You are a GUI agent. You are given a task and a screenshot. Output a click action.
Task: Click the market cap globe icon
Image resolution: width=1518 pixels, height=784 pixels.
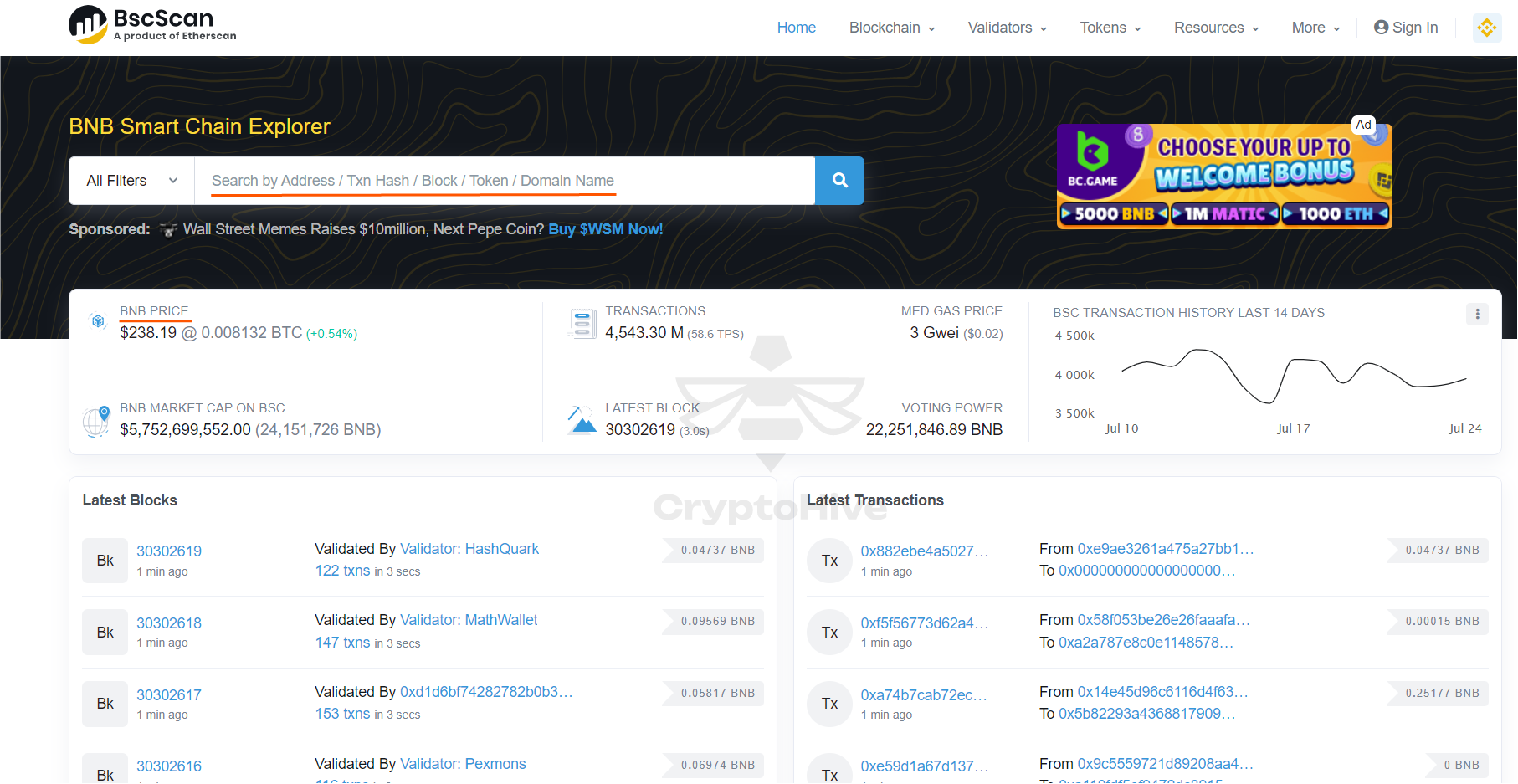point(96,421)
